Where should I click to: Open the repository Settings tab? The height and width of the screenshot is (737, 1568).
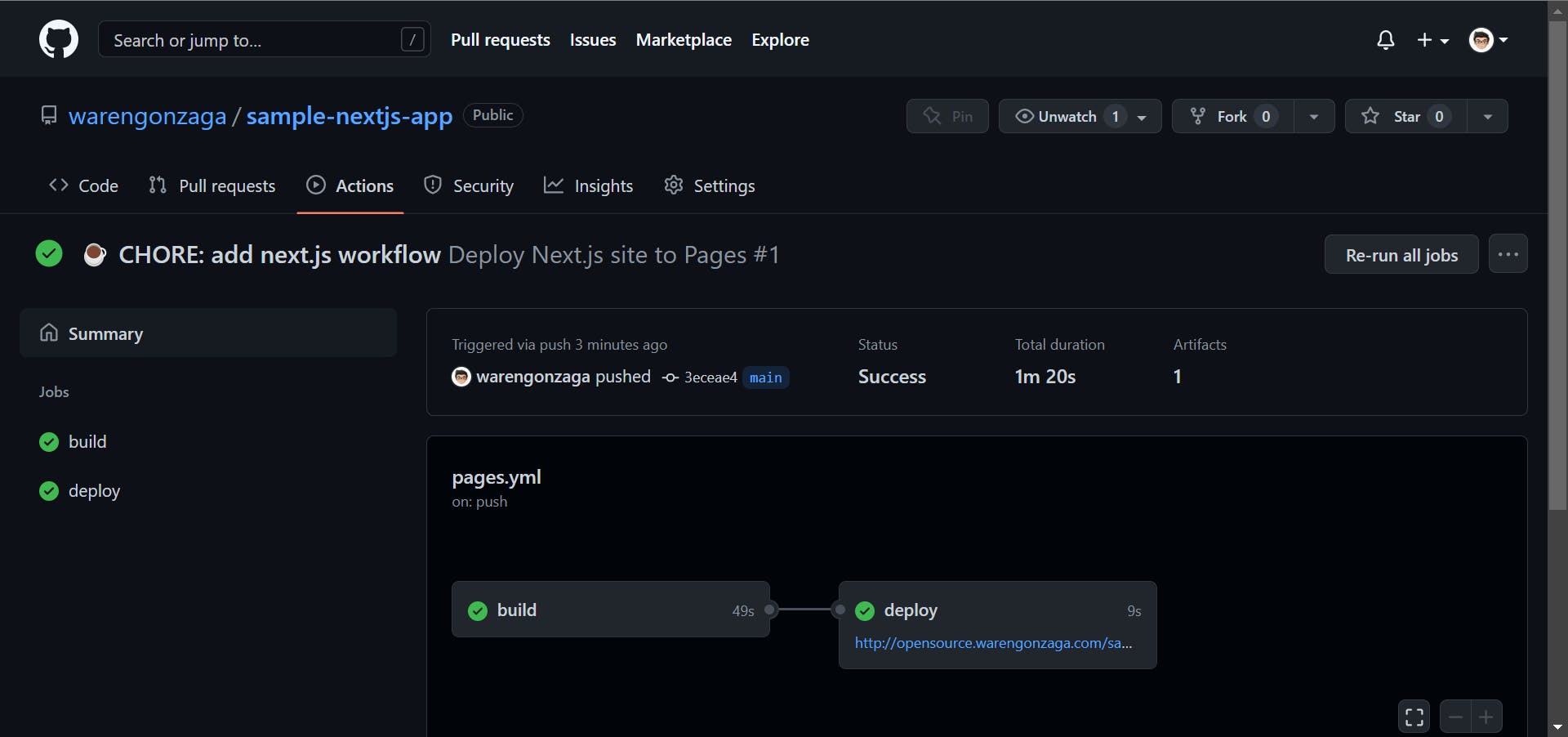[710, 185]
